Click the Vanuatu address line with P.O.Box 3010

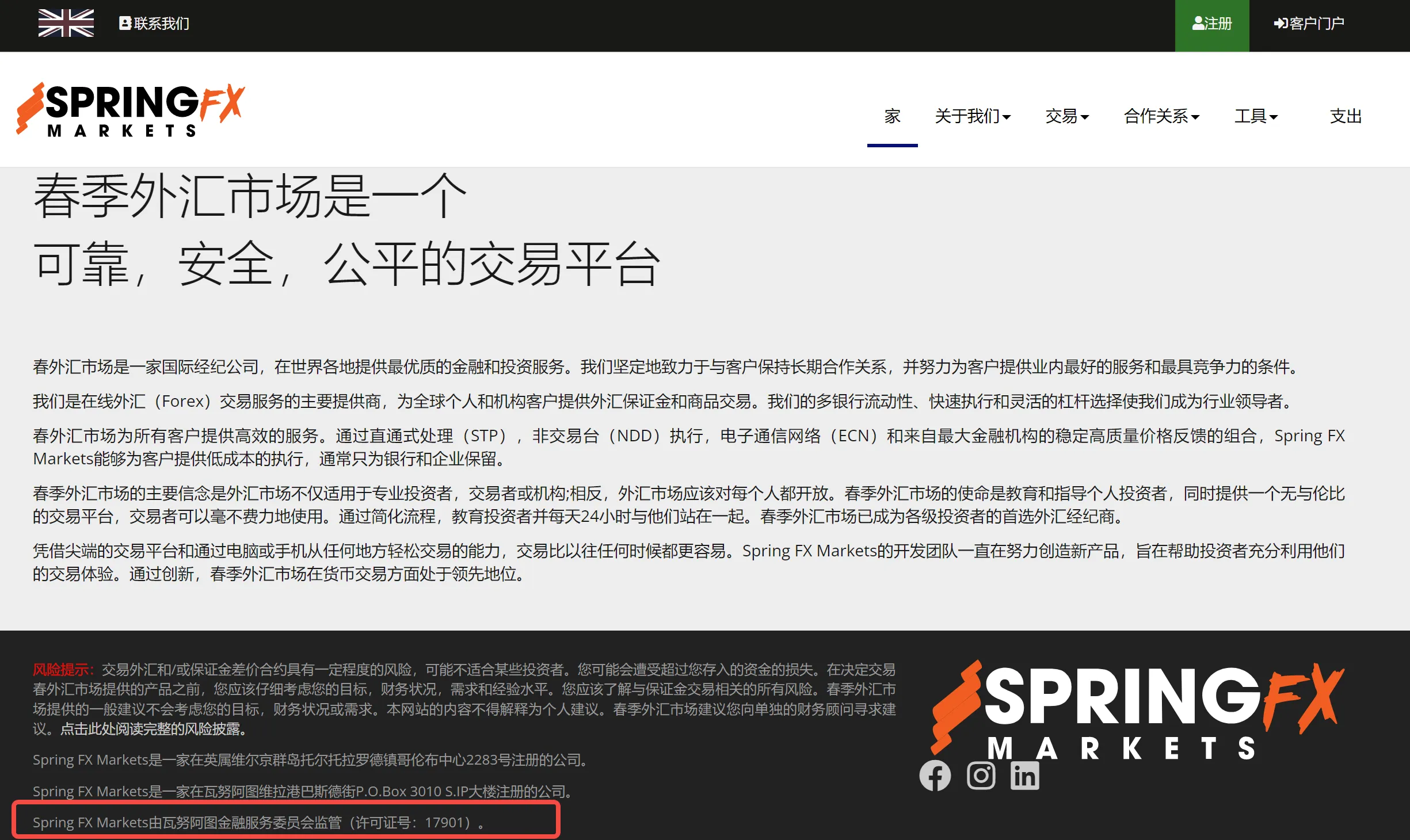303,791
